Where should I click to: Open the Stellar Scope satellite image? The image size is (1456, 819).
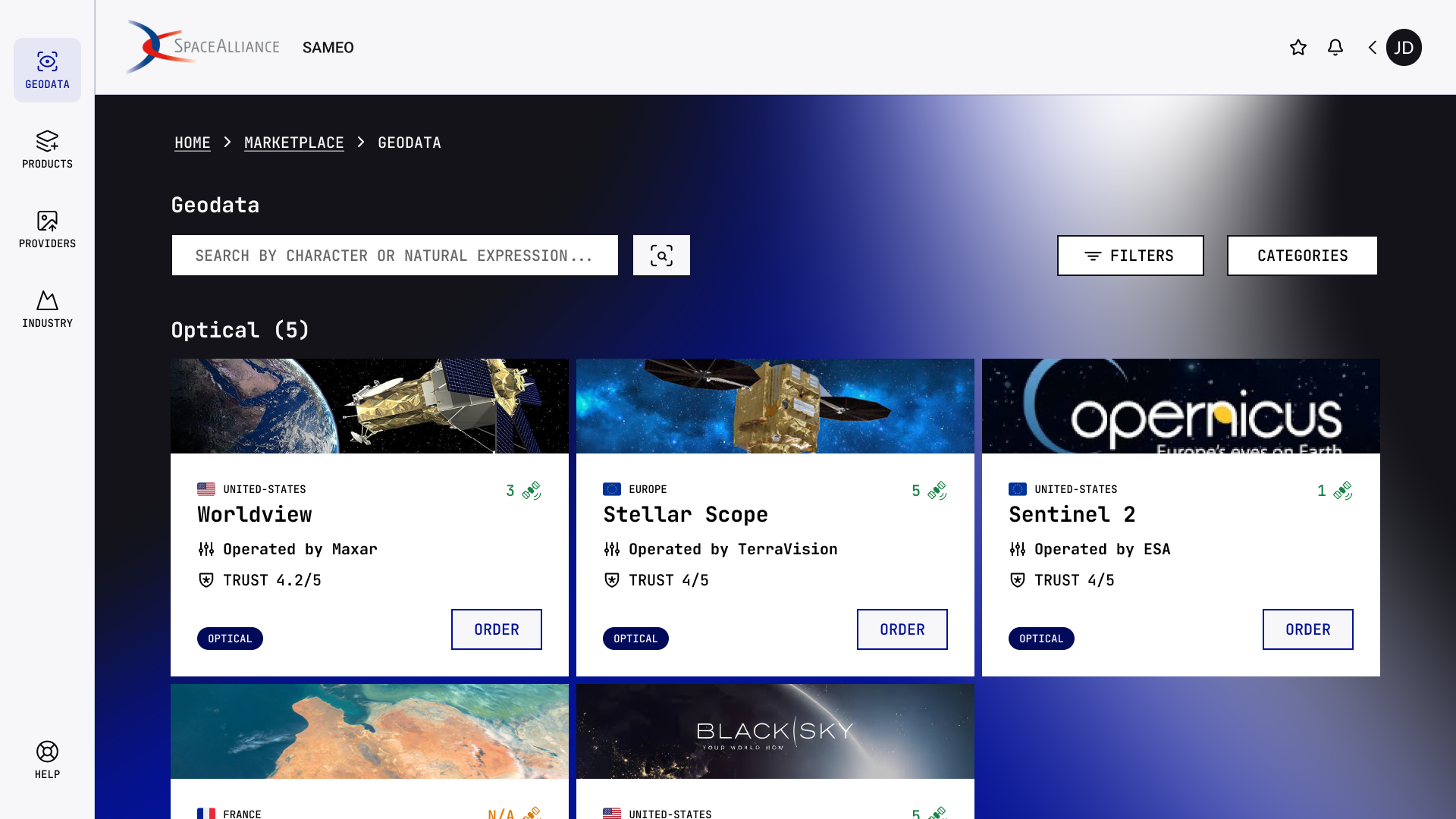click(x=775, y=406)
